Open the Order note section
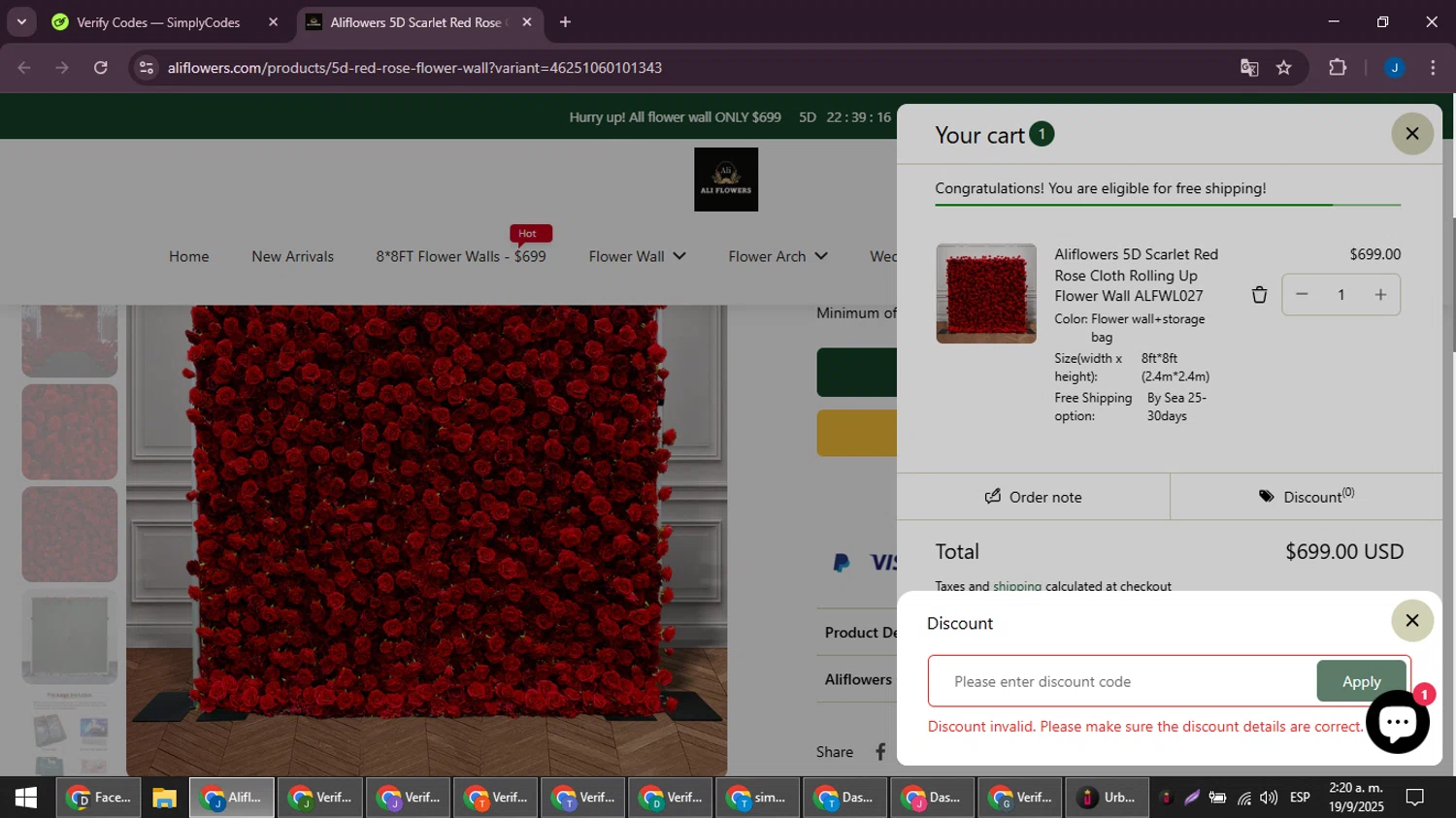1456x818 pixels. 1033,497
